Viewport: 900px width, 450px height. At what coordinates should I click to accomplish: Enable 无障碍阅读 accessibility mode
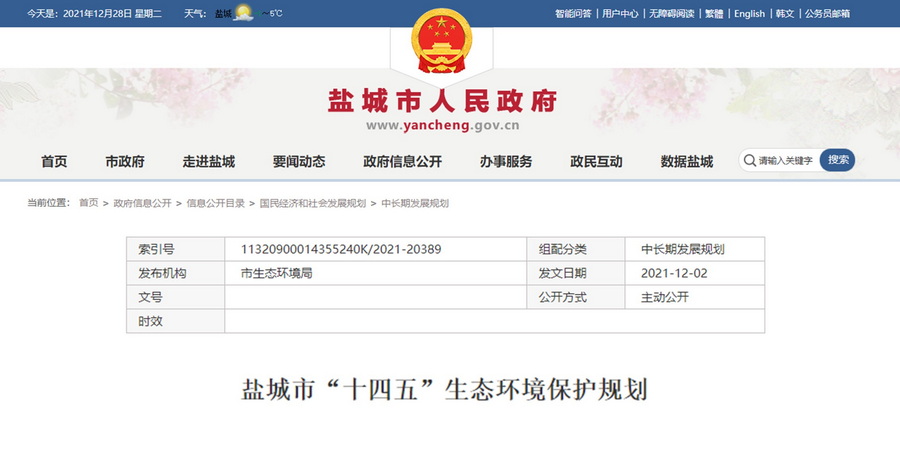coord(671,14)
